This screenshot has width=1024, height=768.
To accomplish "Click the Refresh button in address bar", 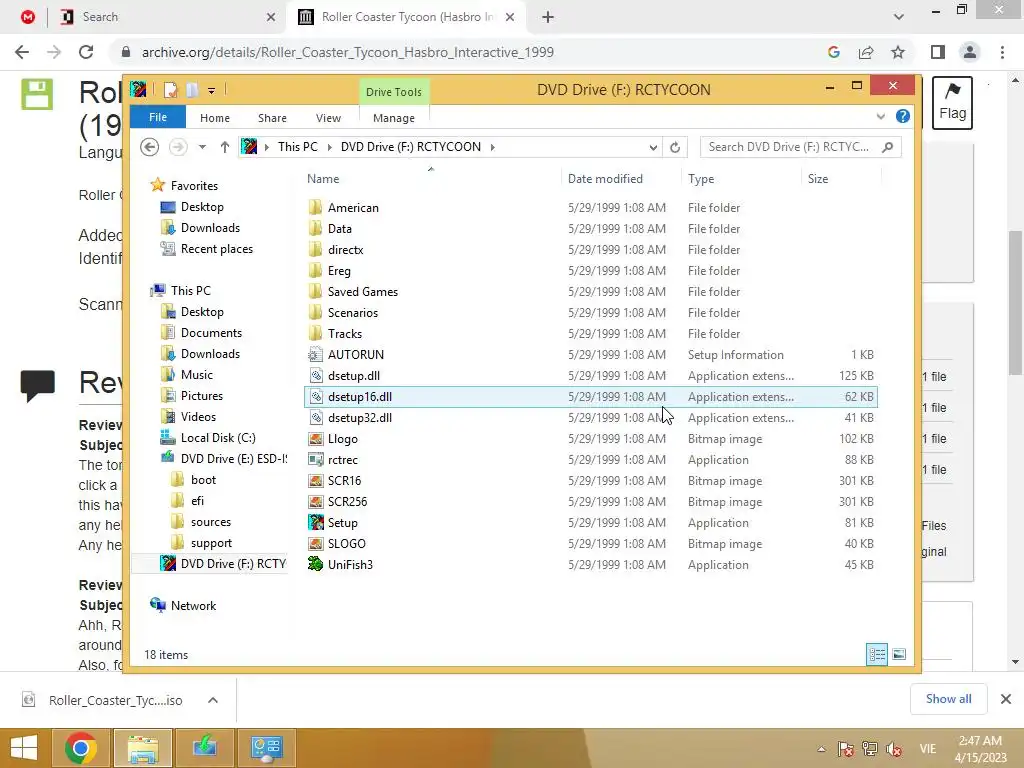I will coord(675,147).
